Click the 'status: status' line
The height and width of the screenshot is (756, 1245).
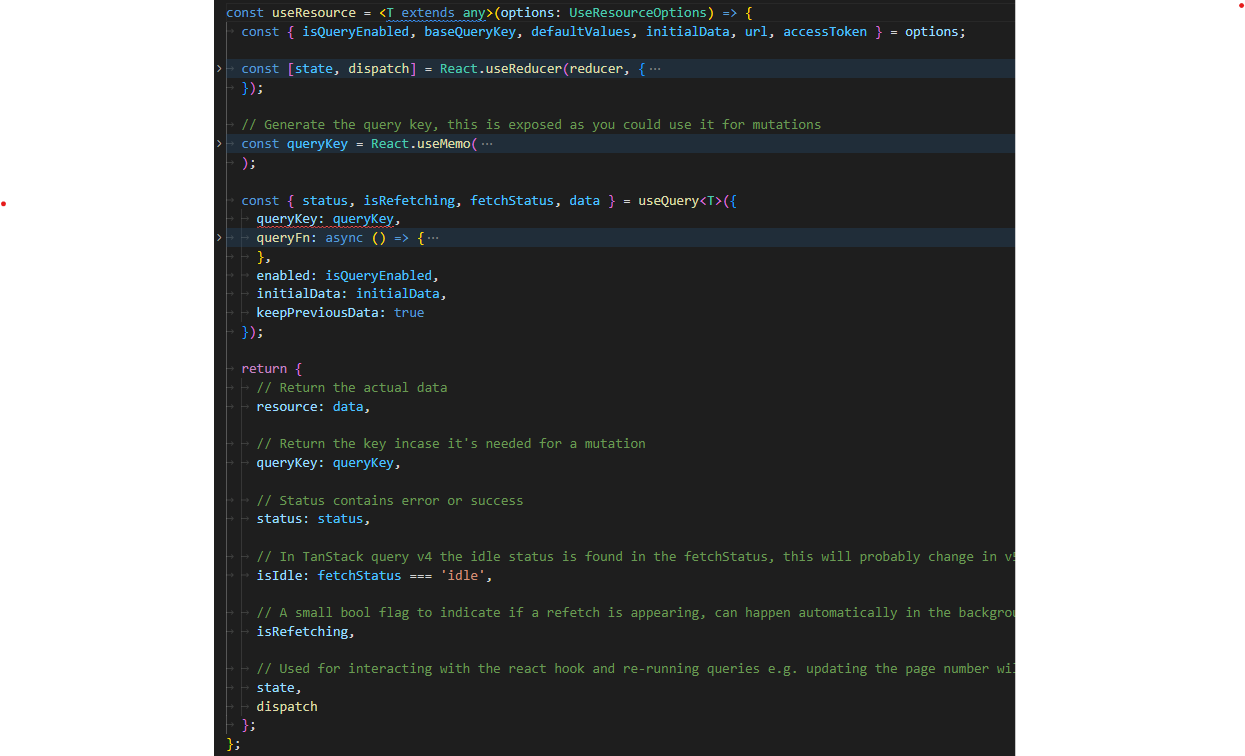(313, 519)
